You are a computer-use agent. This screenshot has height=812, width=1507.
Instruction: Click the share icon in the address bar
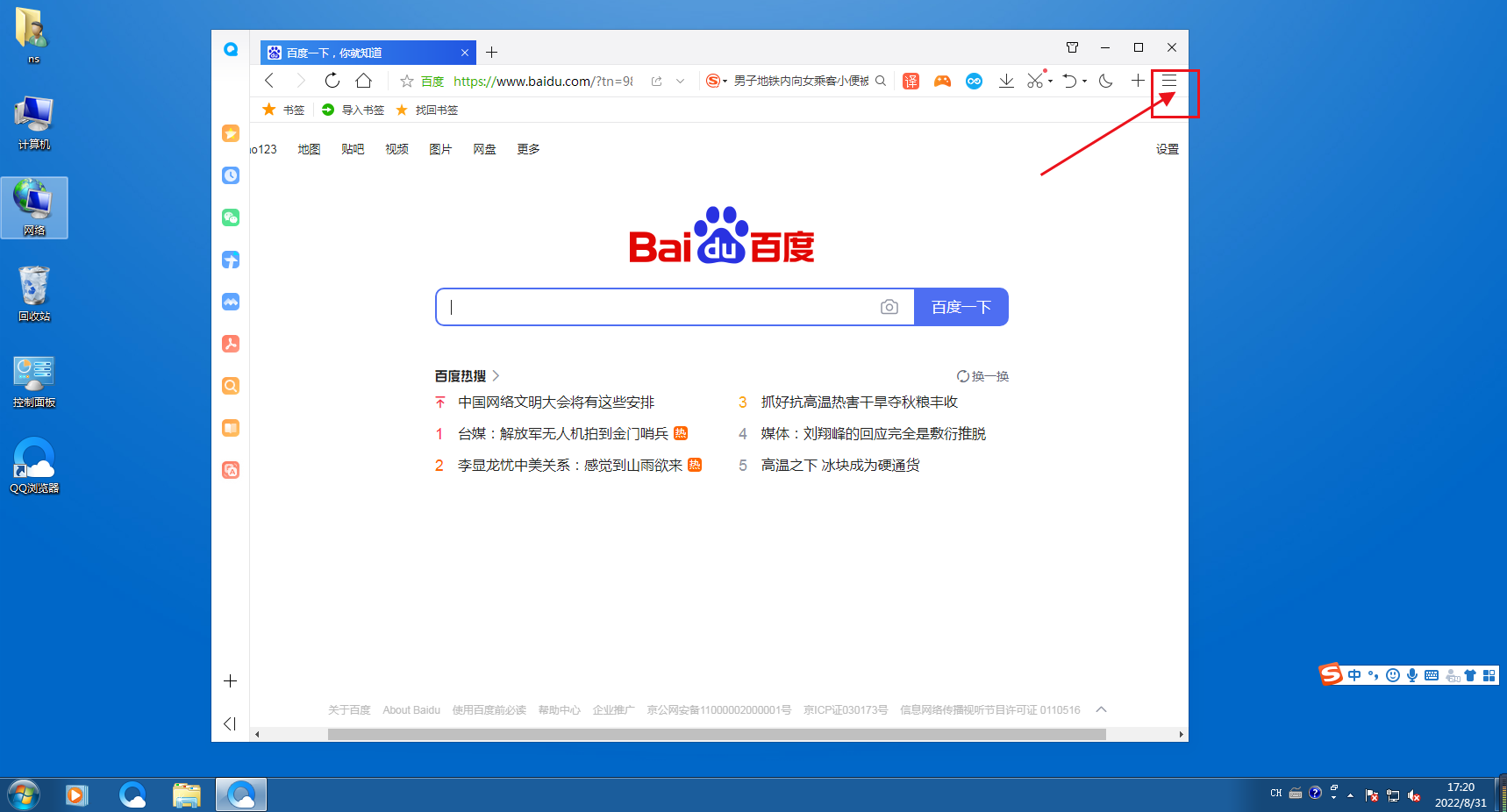tap(656, 81)
